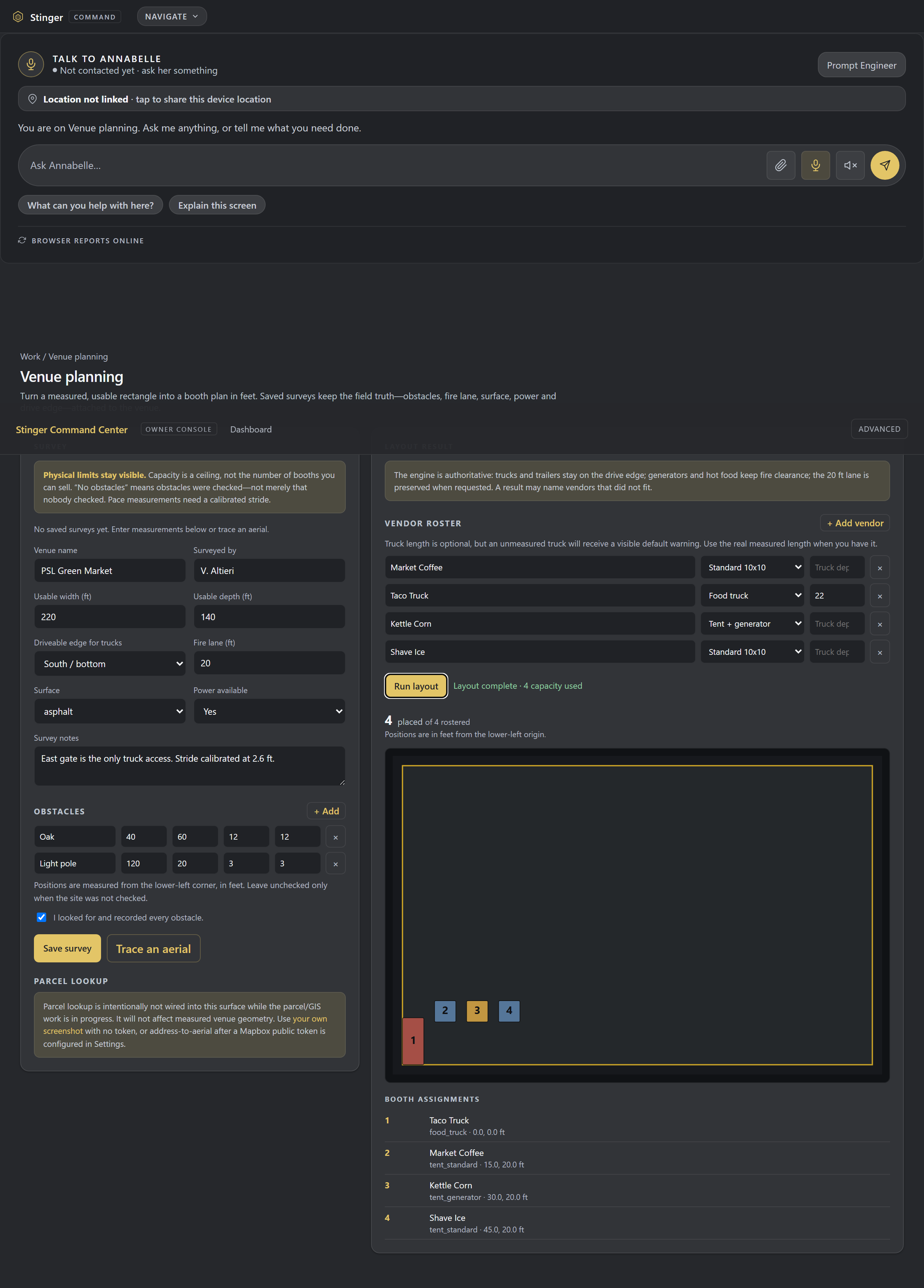This screenshot has height=1288, width=924.
Task: Click Taco Truck booth assignment row
Action: pyautogui.click(x=637, y=1126)
